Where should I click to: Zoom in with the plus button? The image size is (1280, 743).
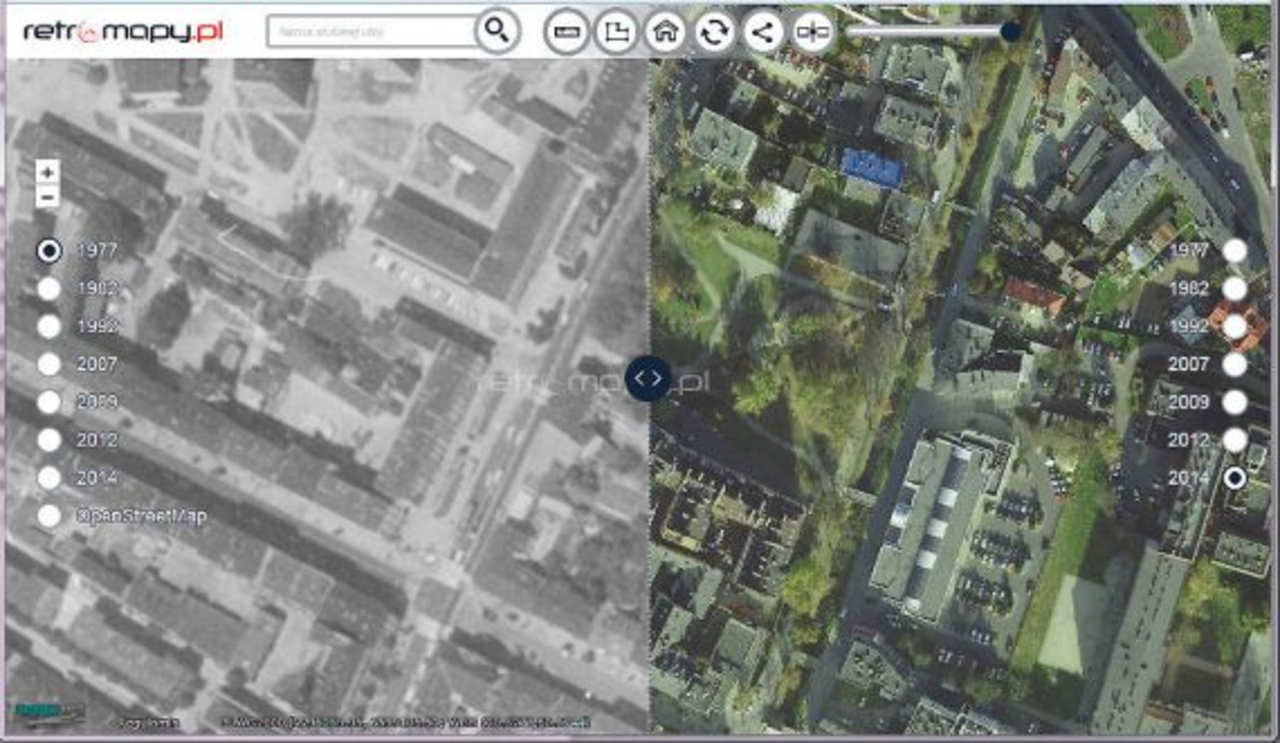[47, 172]
